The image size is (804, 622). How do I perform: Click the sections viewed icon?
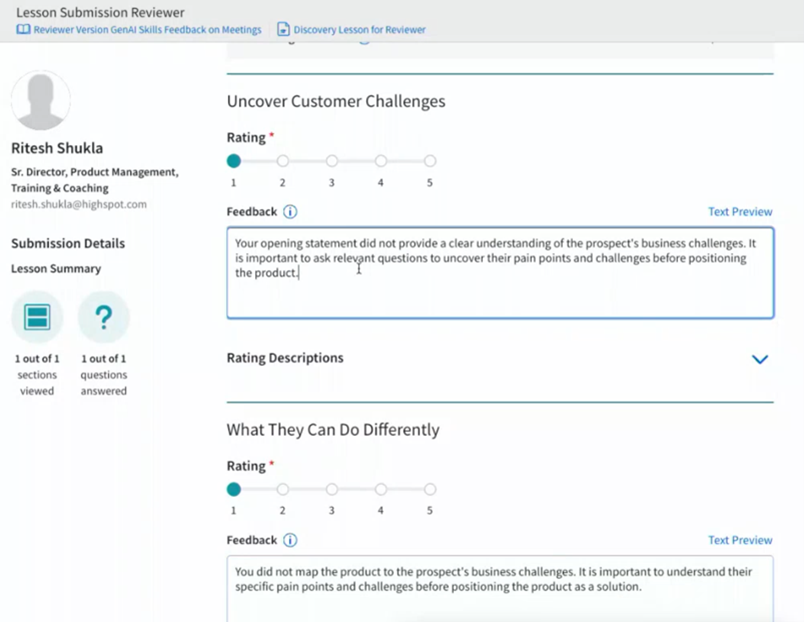(37, 318)
